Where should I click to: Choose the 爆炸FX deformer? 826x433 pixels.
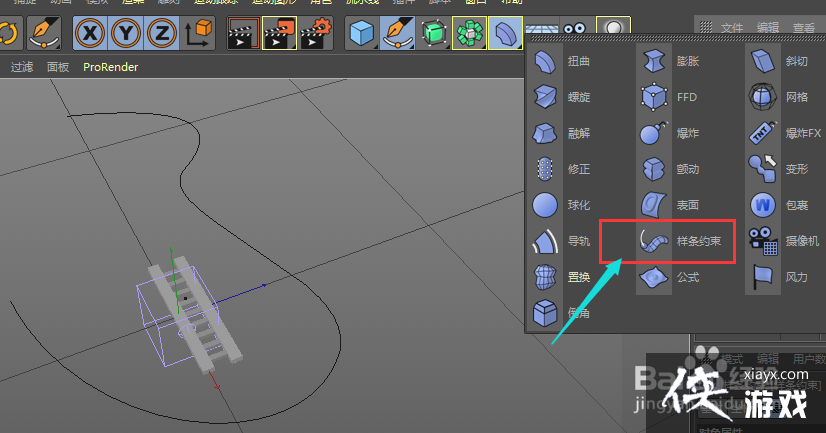coord(785,133)
